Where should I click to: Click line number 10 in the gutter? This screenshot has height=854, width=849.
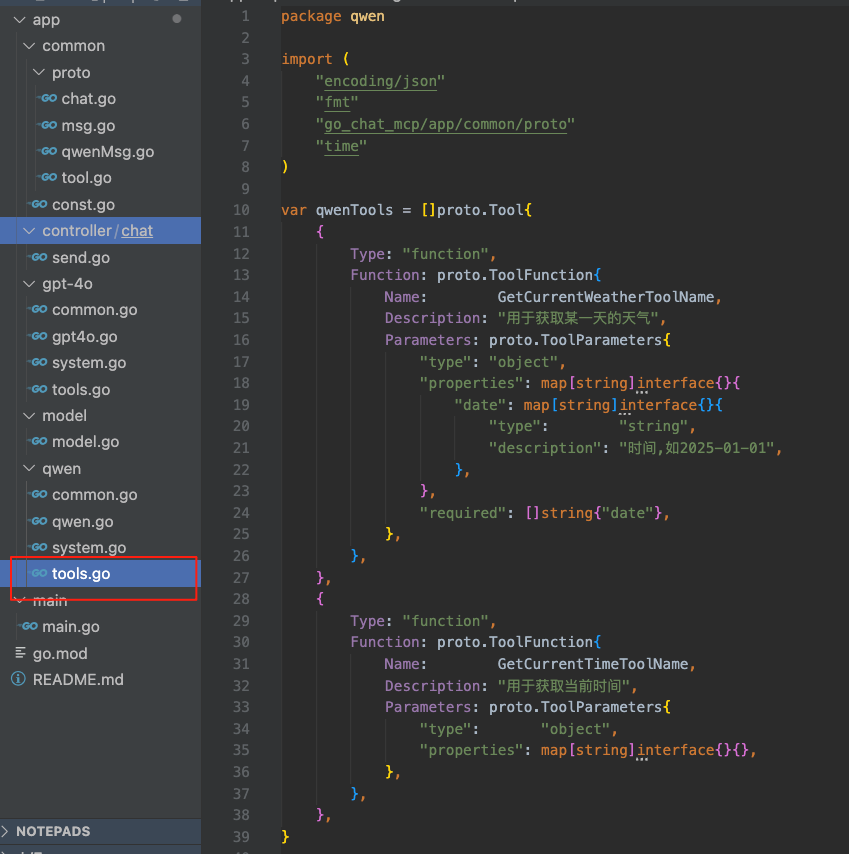[x=240, y=210]
